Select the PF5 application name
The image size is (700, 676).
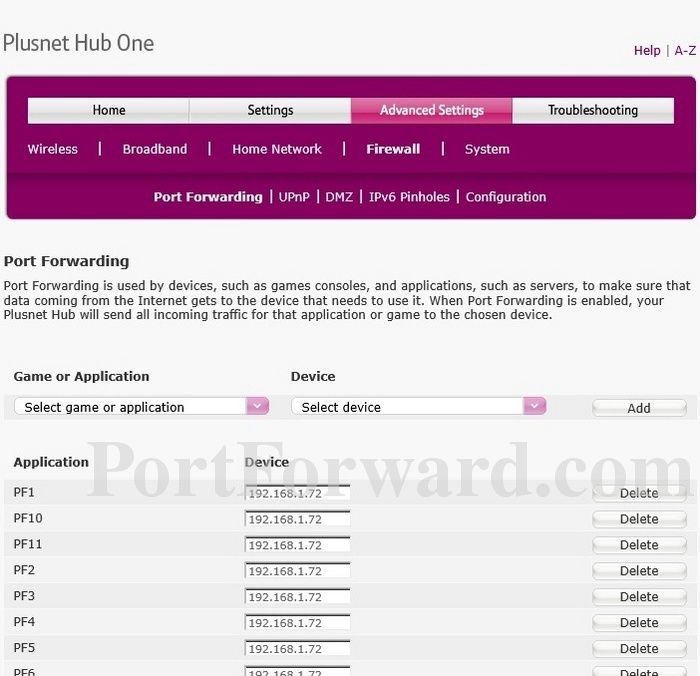[24, 648]
